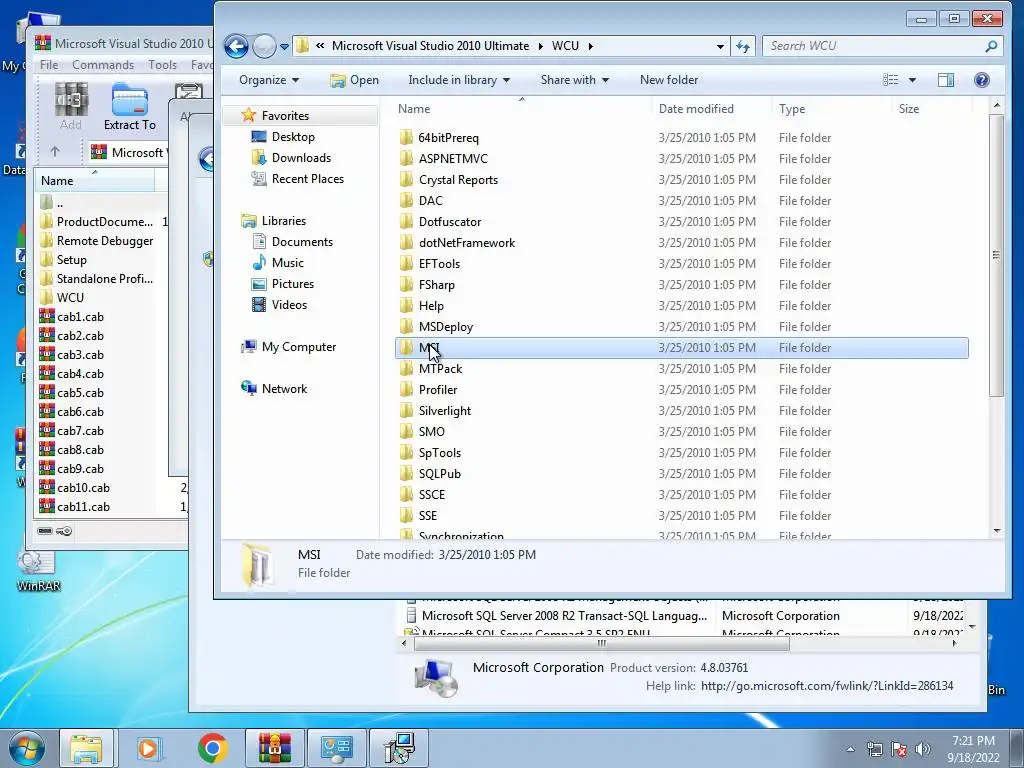Screen dimensions: 1024x768
Task: Select the SMO folder
Action: (x=431, y=432)
